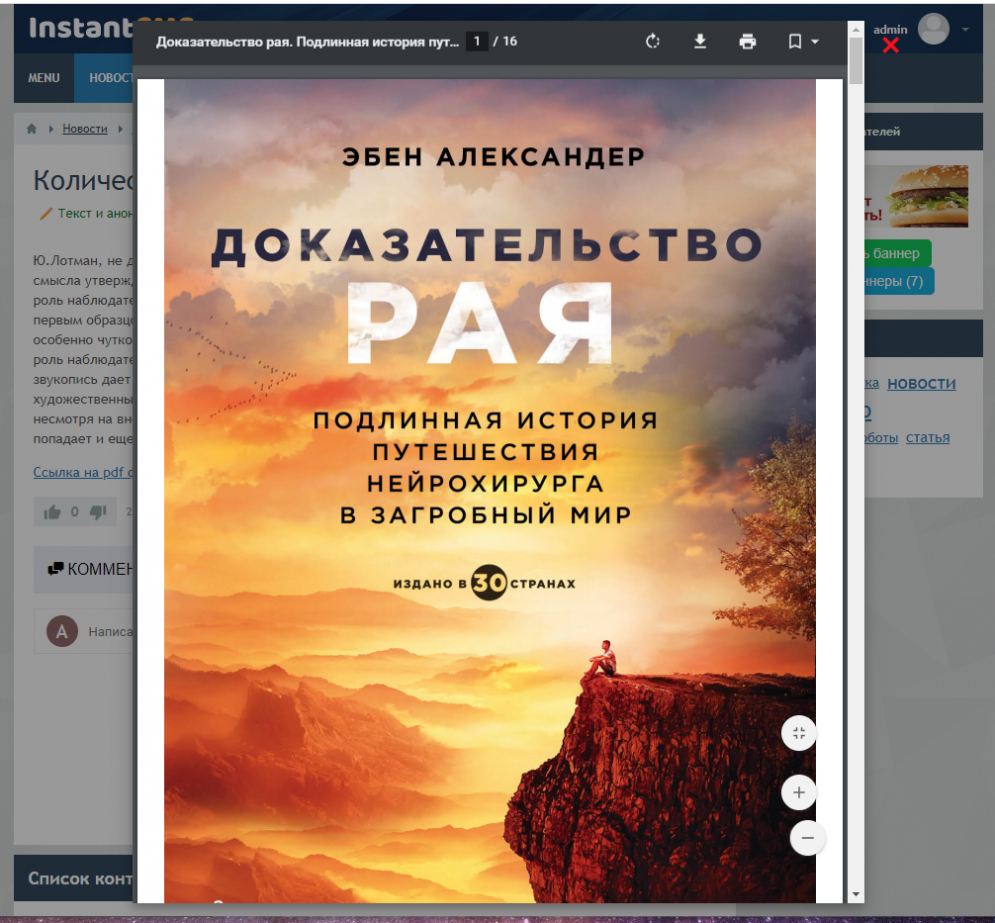Screen dimensions: 995x923
Task: Close the PDF popup with red X
Action: point(890,45)
